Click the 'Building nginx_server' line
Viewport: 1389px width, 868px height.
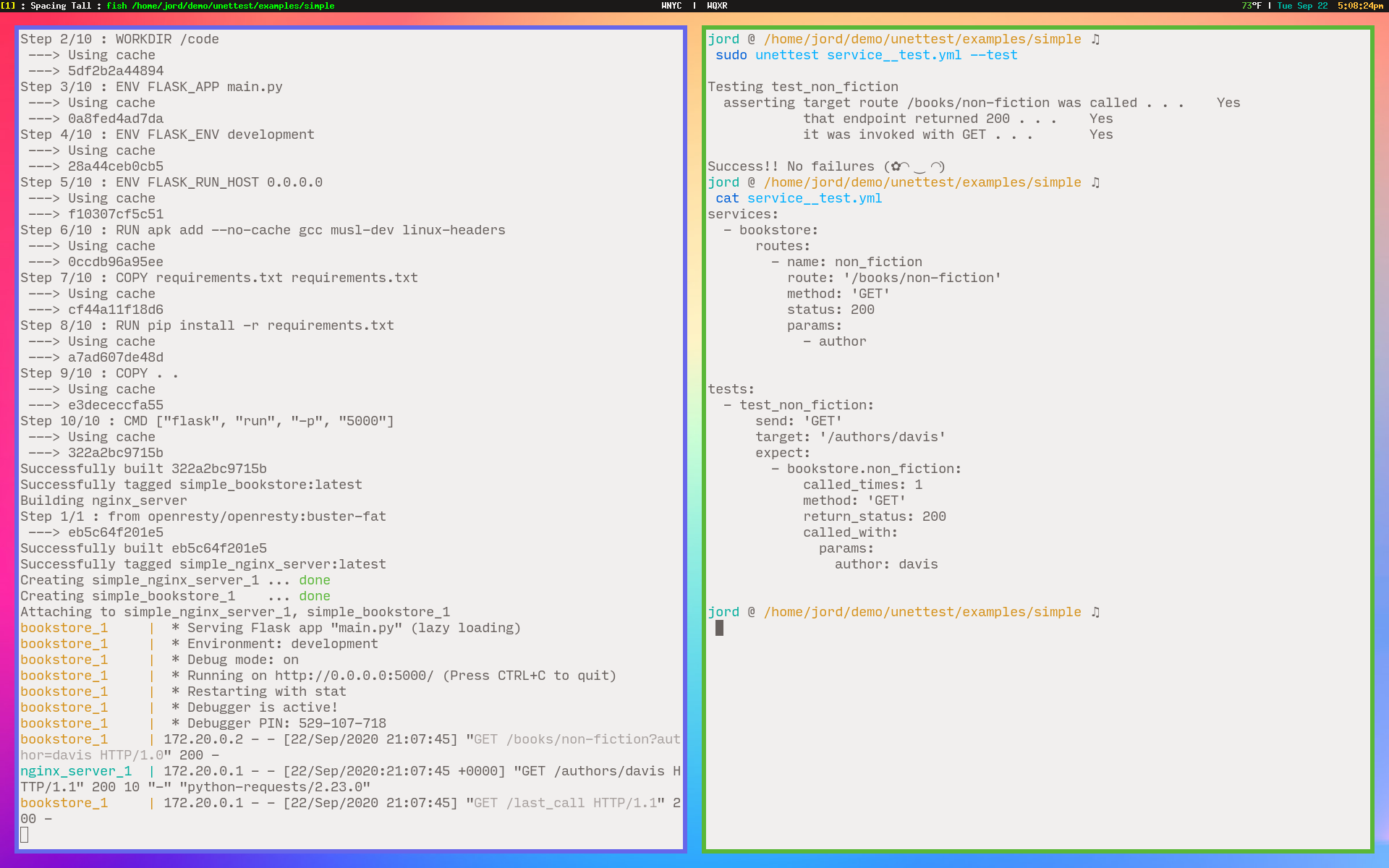(103, 501)
